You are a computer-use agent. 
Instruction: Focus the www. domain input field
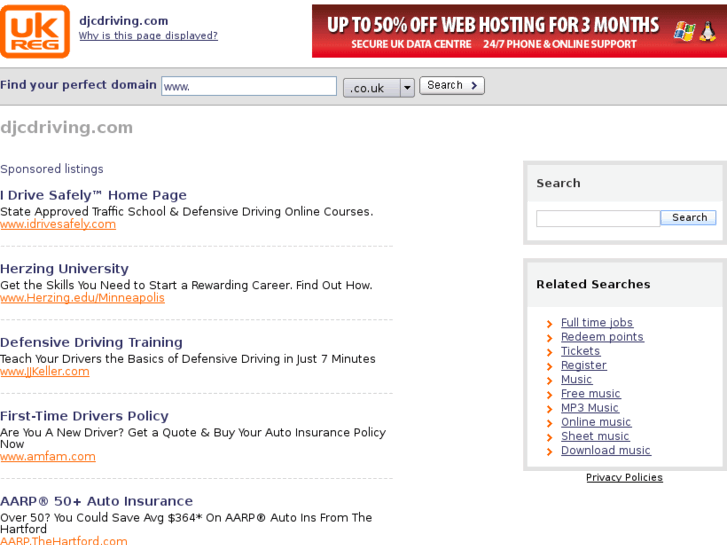coord(249,87)
